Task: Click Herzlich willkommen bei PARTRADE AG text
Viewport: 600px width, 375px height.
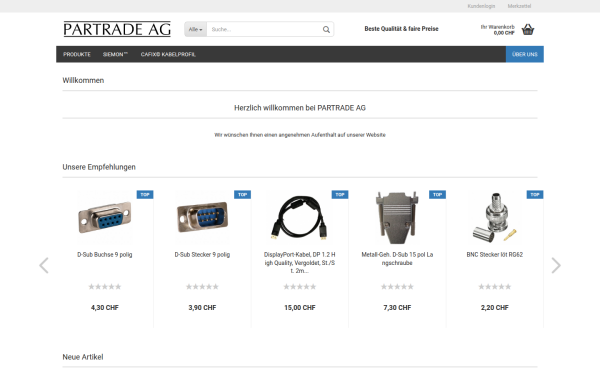Action: point(300,108)
